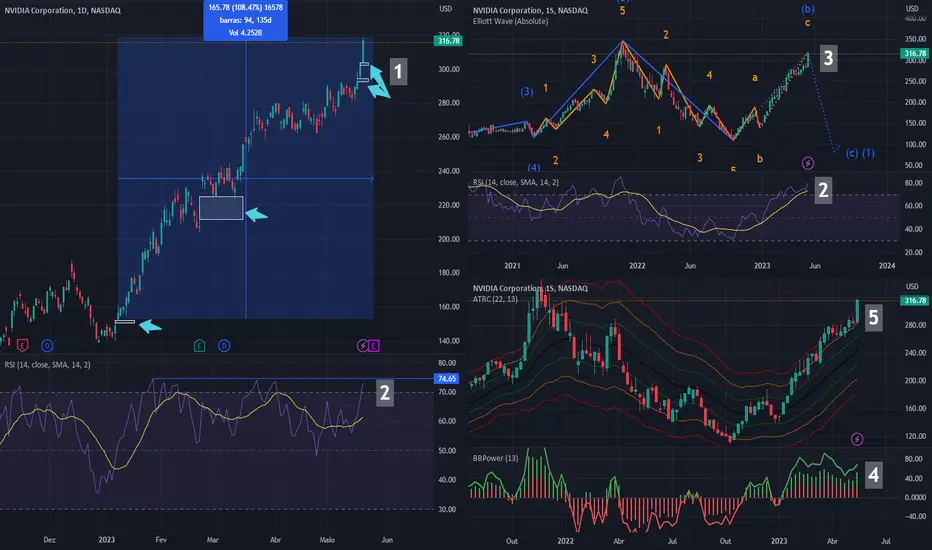
Task: Click the 74.65 RSI value label
Action: coord(446,379)
